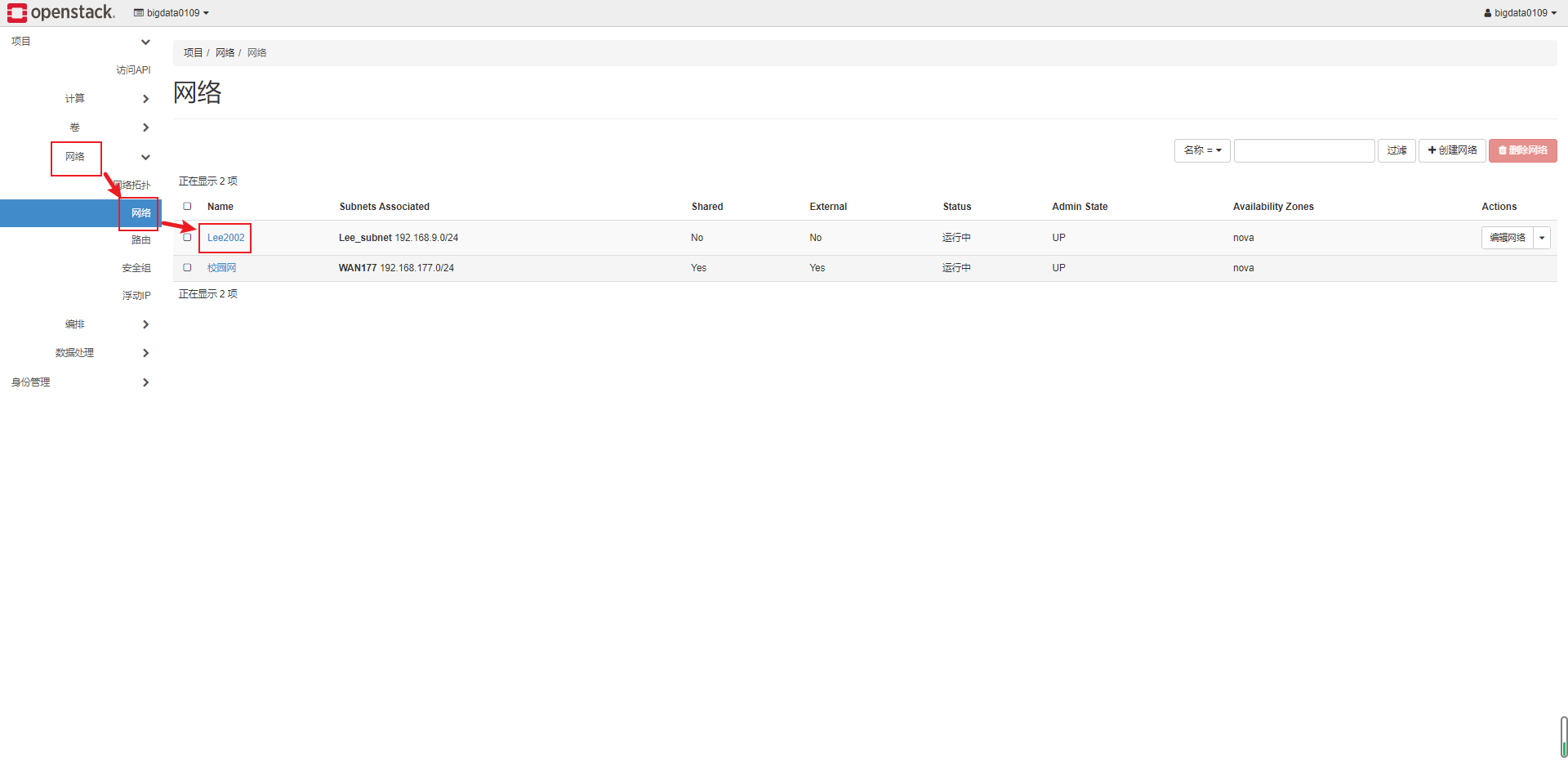Click the 过滤 button
Viewport: 1568px width, 773px height.
[x=1396, y=150]
